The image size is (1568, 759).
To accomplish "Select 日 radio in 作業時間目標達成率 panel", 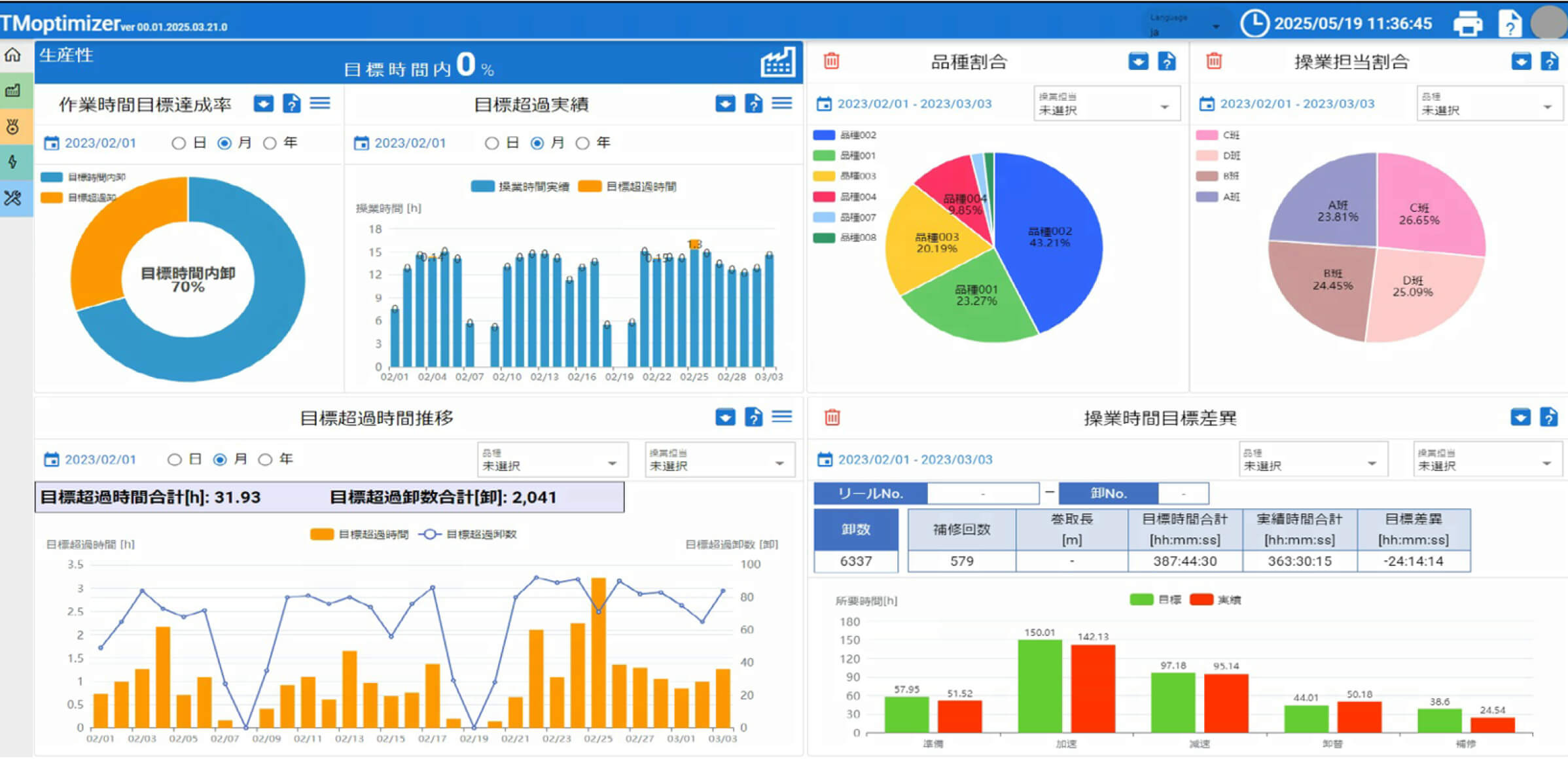I will click(x=179, y=143).
